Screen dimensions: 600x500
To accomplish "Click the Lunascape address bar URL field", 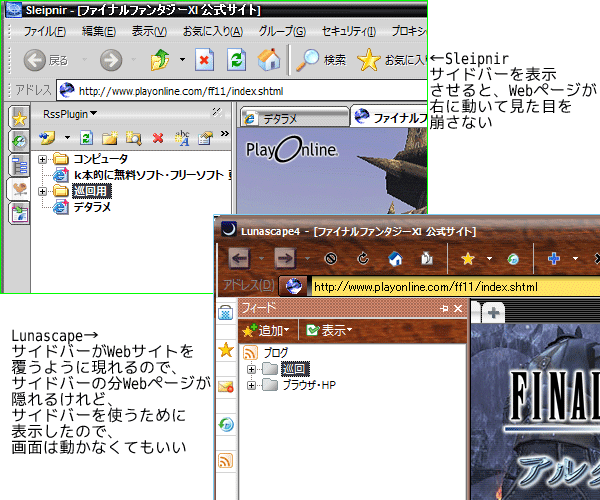I will (456, 287).
